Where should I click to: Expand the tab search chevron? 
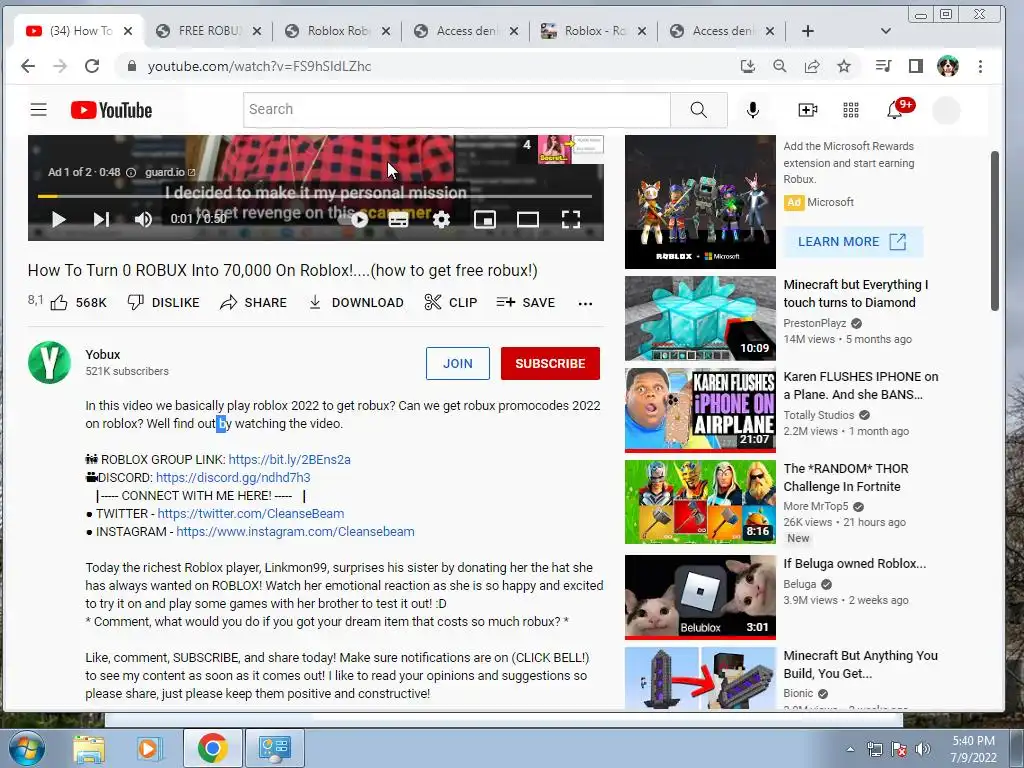point(886,31)
